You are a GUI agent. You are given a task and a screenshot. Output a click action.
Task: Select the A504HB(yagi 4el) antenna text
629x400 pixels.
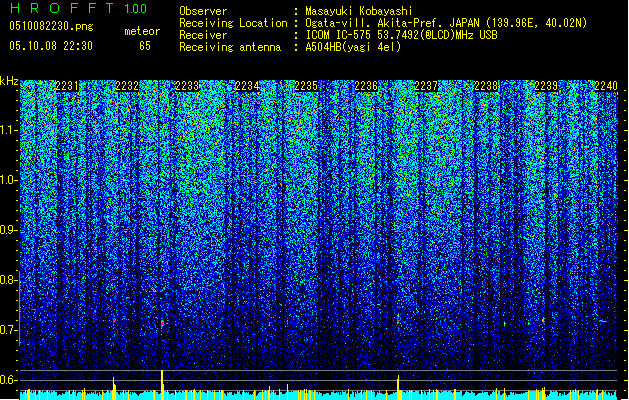tap(353, 47)
